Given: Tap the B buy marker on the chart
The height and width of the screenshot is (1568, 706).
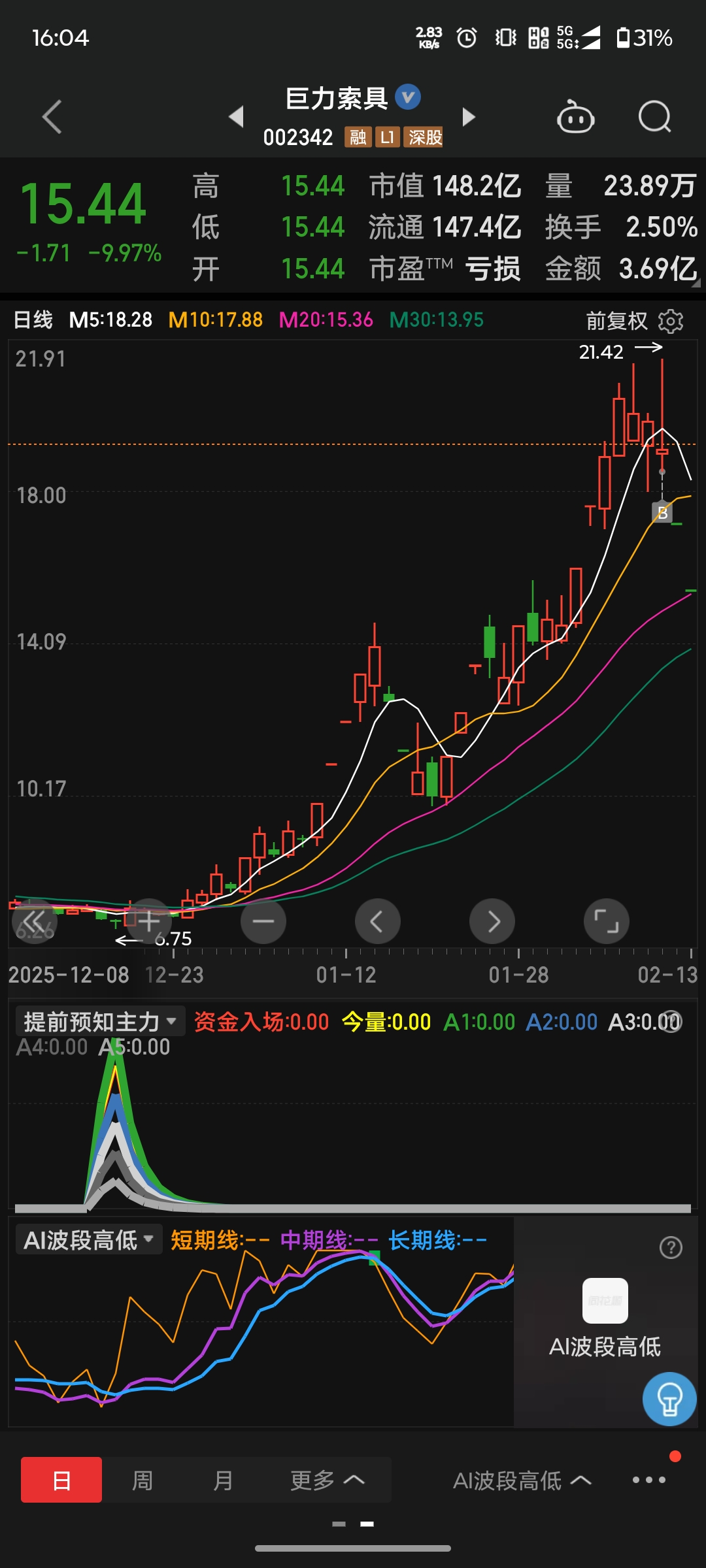Looking at the screenshot, I should click(x=662, y=513).
